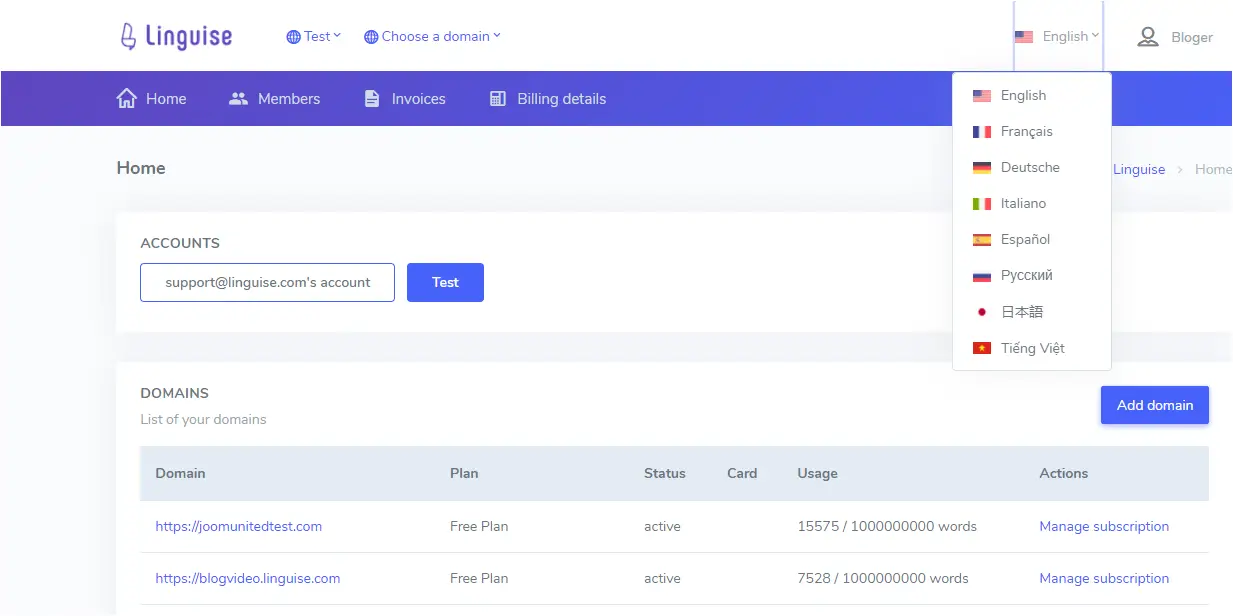Open the joomunitedtest.com domain link
The height and width of the screenshot is (616, 1233).
[x=238, y=526]
